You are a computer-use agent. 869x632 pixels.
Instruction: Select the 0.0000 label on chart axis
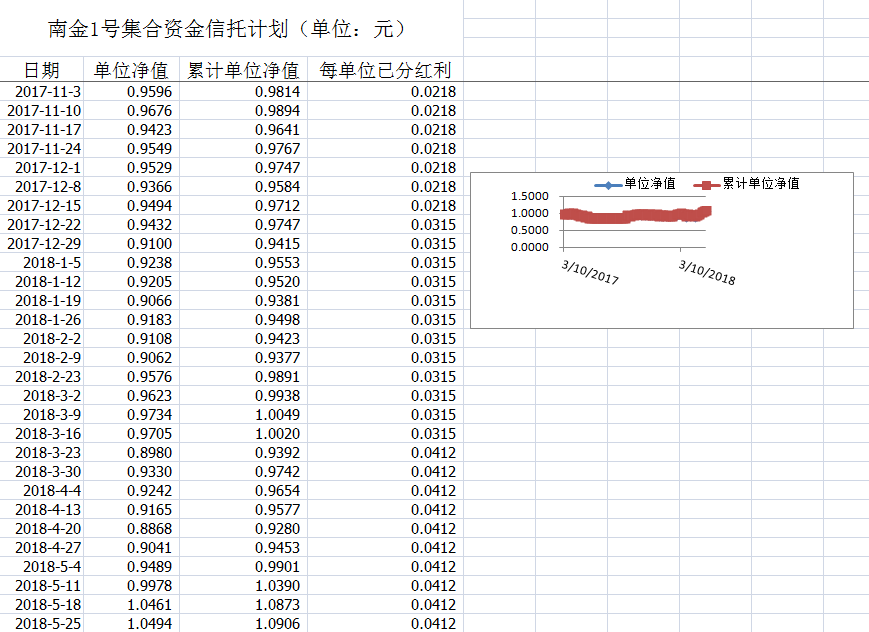pyautogui.click(x=529, y=247)
